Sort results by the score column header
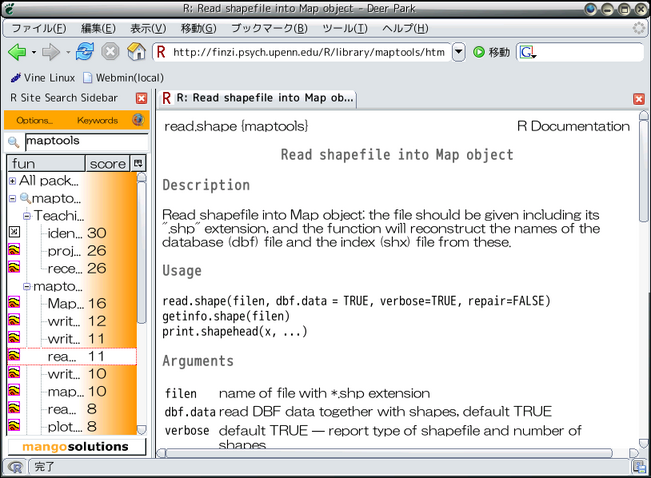This screenshot has height=478, width=651. click(x=107, y=163)
